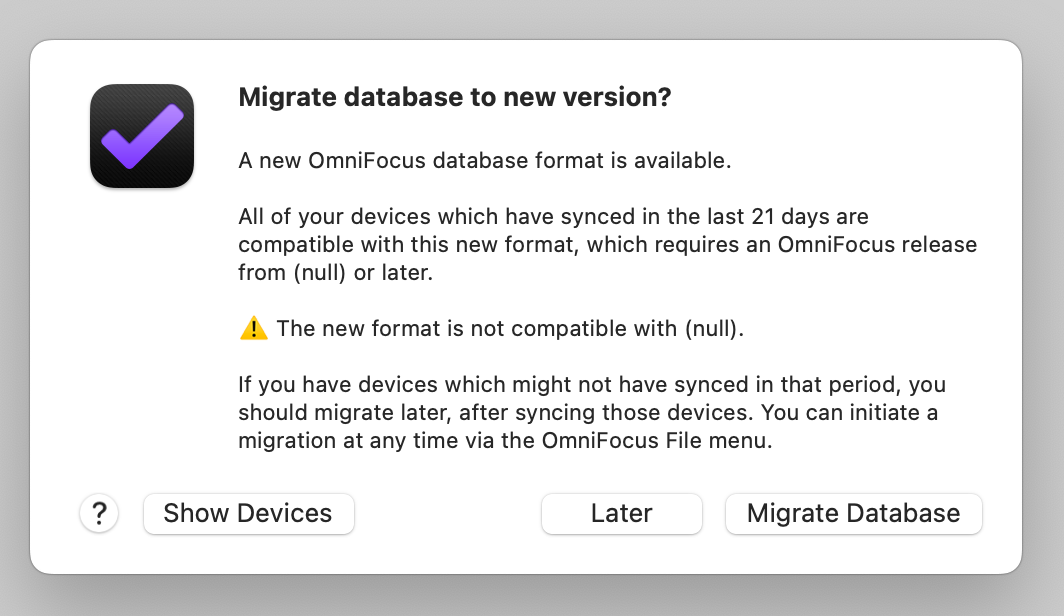Click the "from (null) or later" text line

(335, 273)
